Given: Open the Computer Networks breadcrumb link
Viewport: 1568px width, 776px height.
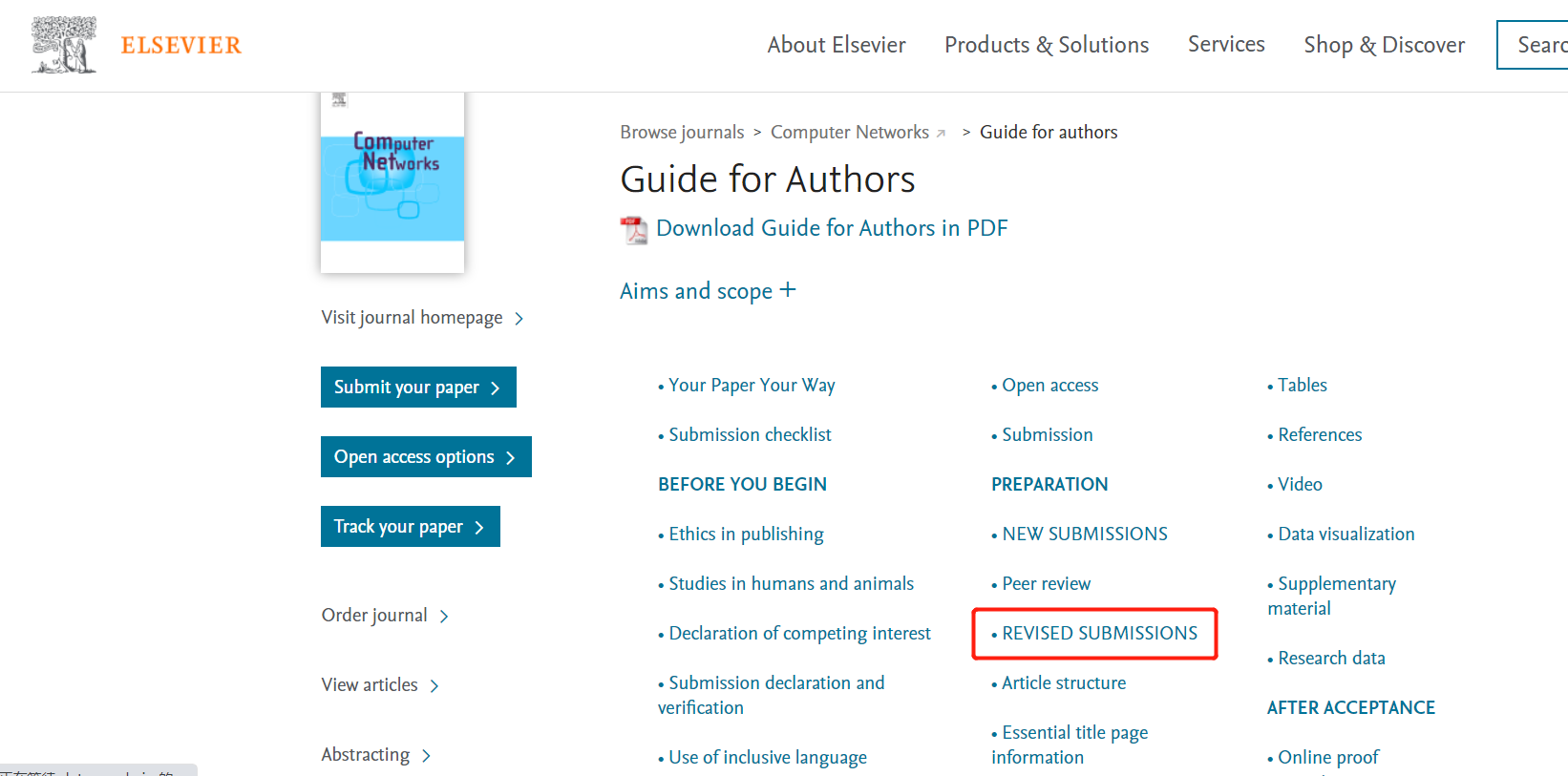Looking at the screenshot, I should click(x=850, y=133).
